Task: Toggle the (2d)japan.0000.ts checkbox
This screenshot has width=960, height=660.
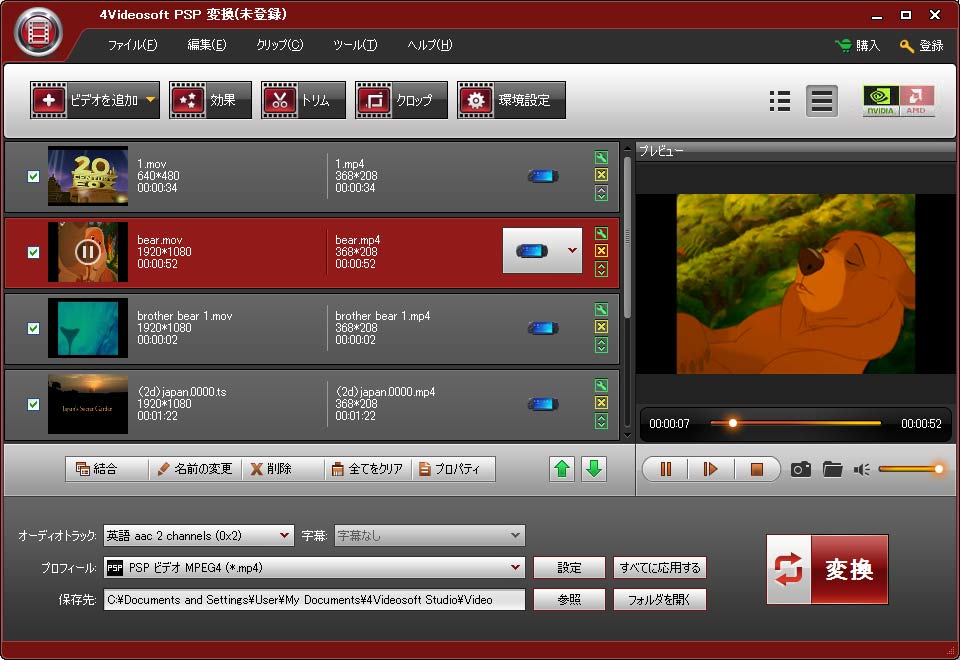Action: (x=33, y=405)
